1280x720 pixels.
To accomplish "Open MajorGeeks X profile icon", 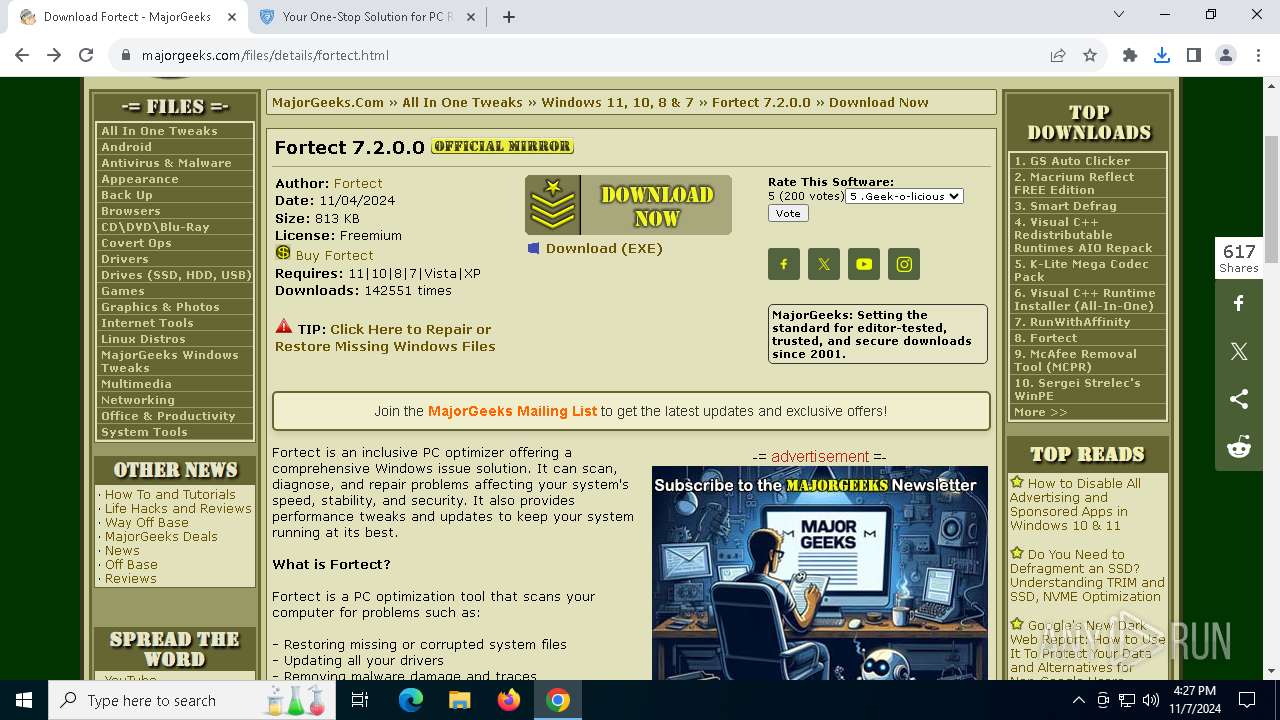I will coord(824,264).
